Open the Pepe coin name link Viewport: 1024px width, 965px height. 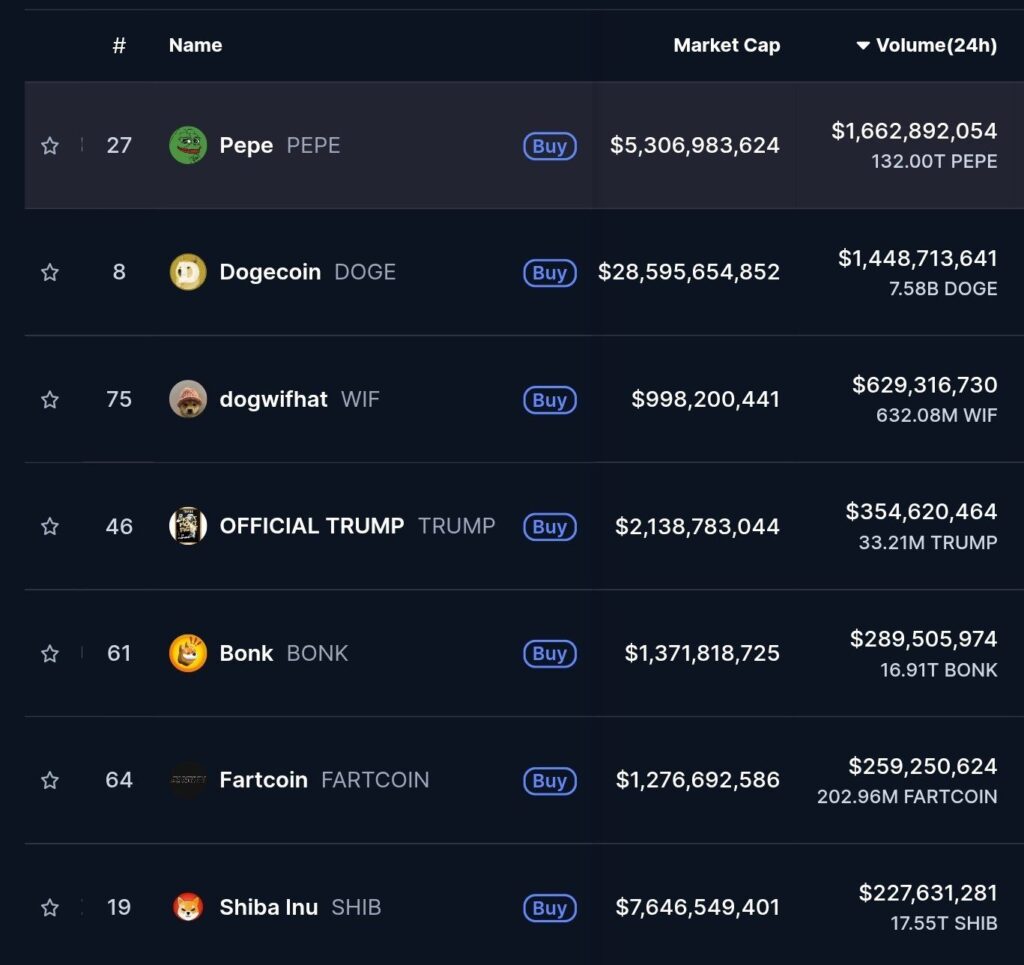(246, 145)
